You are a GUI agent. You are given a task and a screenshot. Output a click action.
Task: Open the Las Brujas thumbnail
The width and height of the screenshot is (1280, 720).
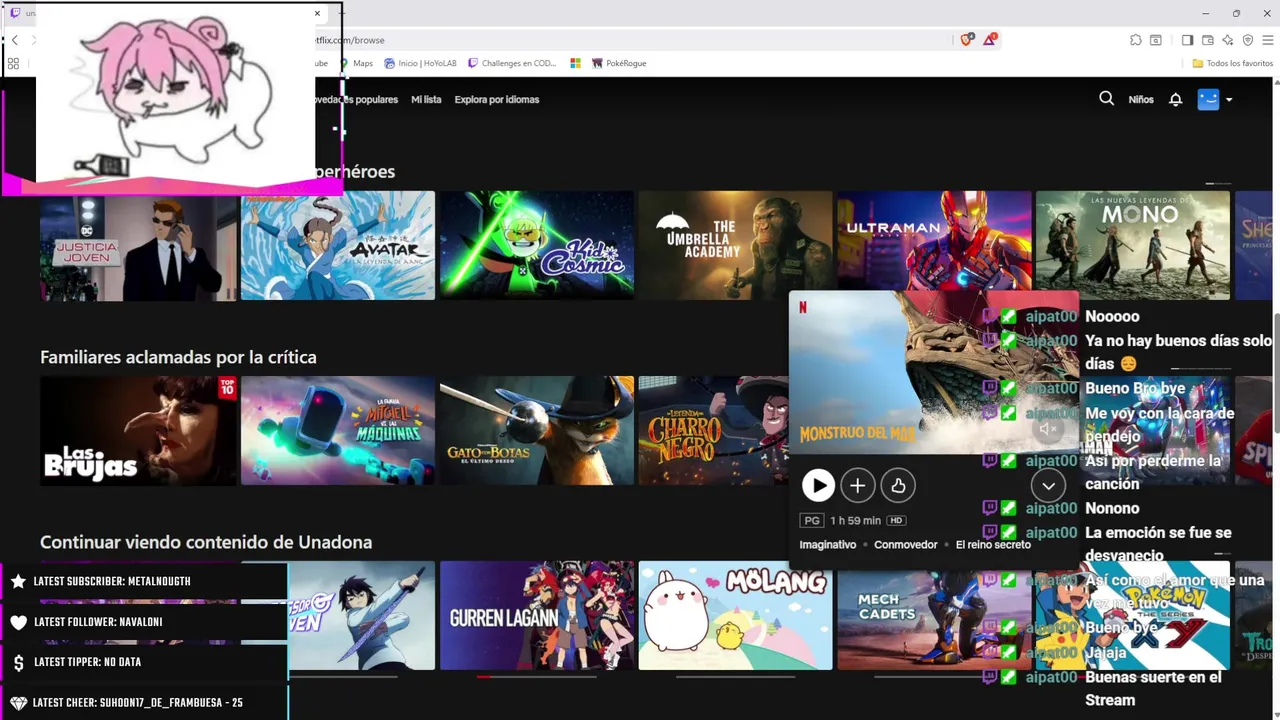[x=139, y=431]
